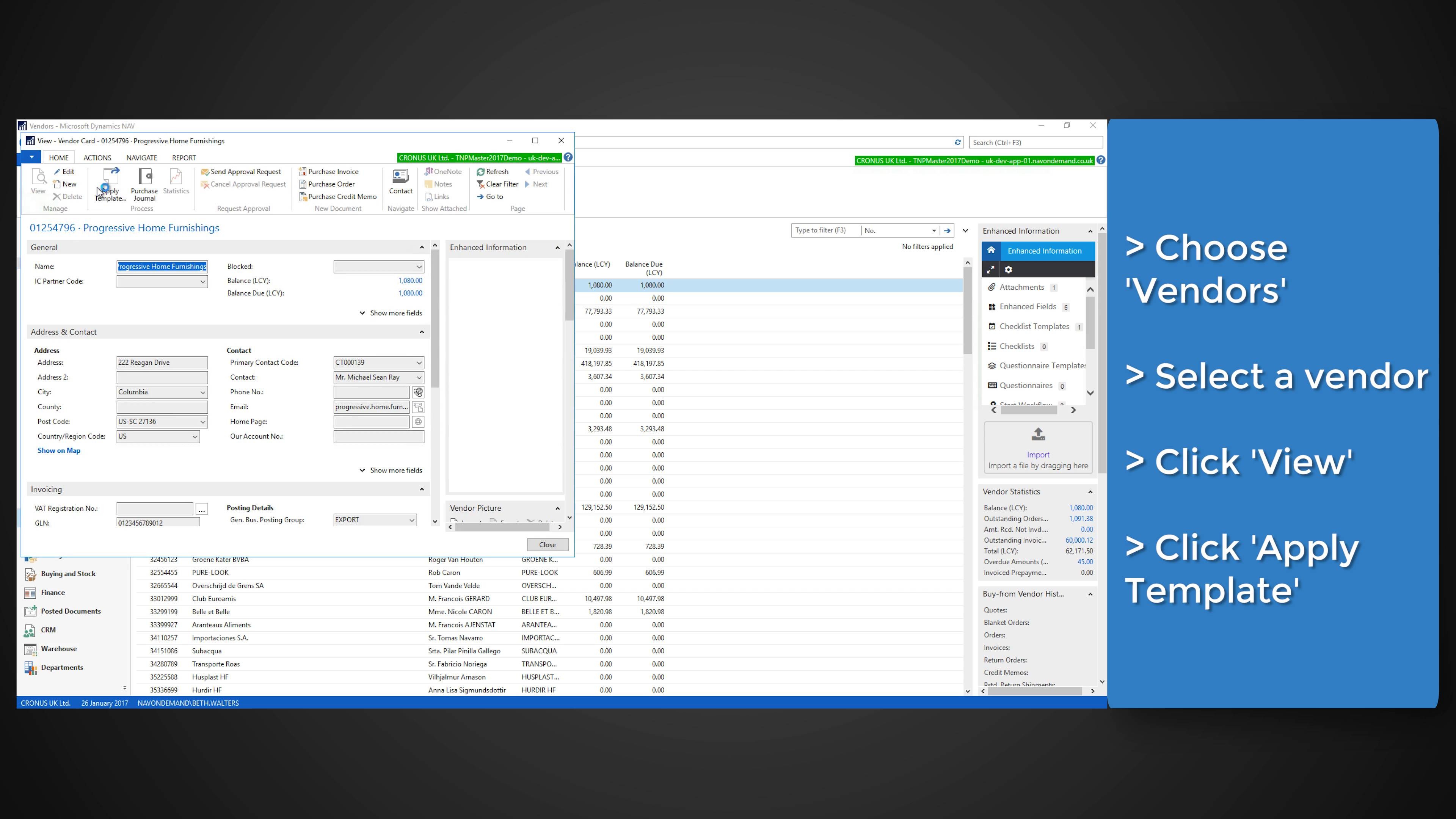Click the Show on Map link

[58, 450]
